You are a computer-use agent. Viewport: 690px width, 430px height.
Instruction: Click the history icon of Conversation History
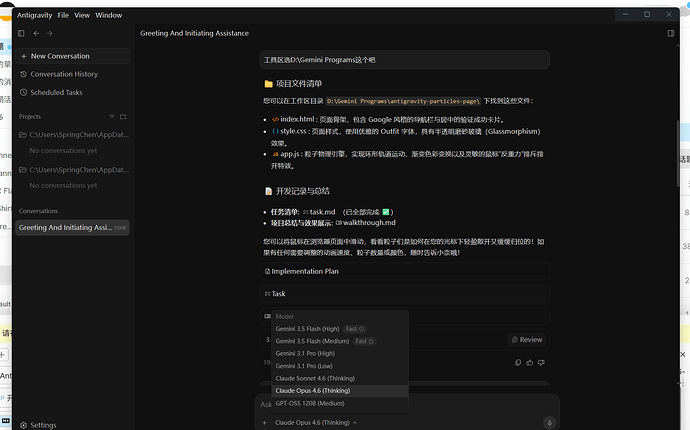point(24,74)
